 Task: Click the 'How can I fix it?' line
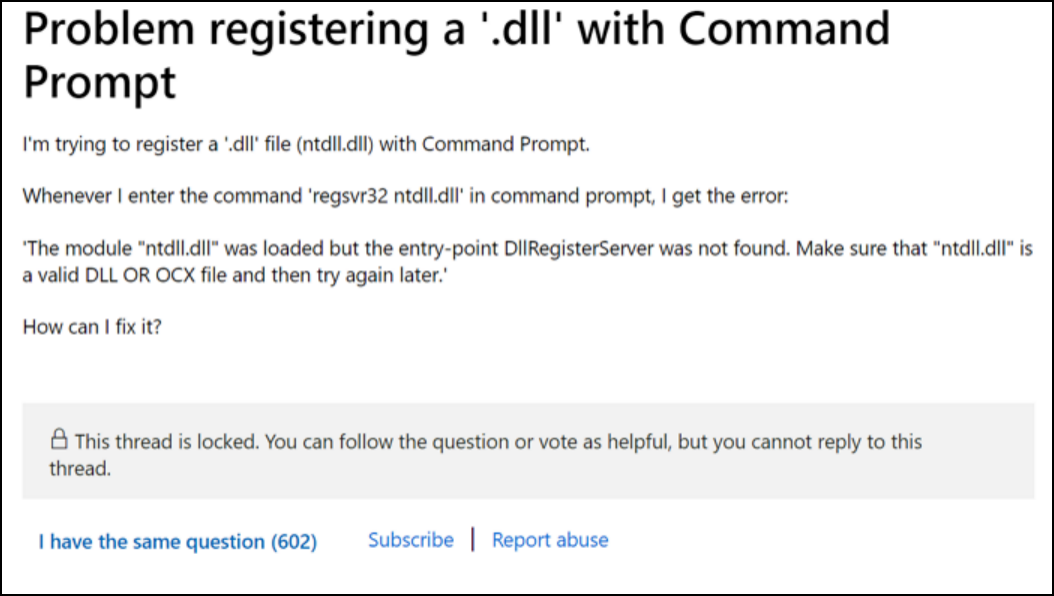pos(95,326)
